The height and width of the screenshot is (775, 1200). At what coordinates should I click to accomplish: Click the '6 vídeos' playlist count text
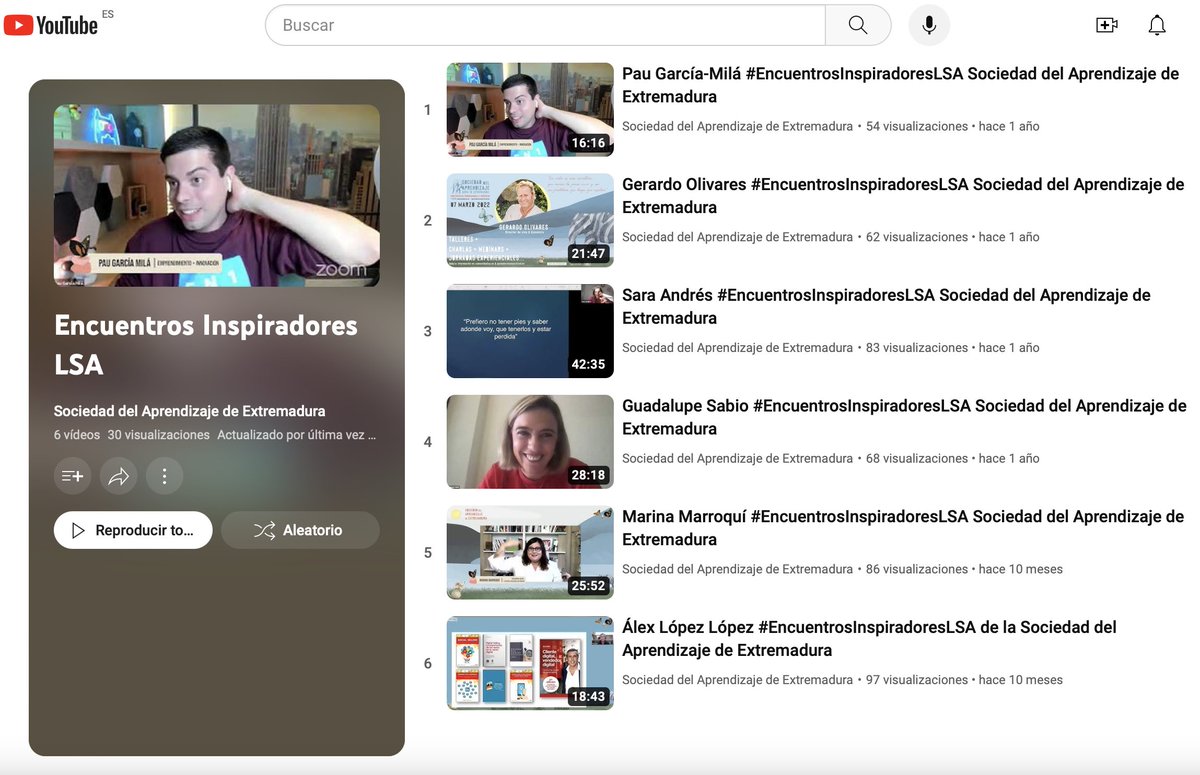coord(77,435)
